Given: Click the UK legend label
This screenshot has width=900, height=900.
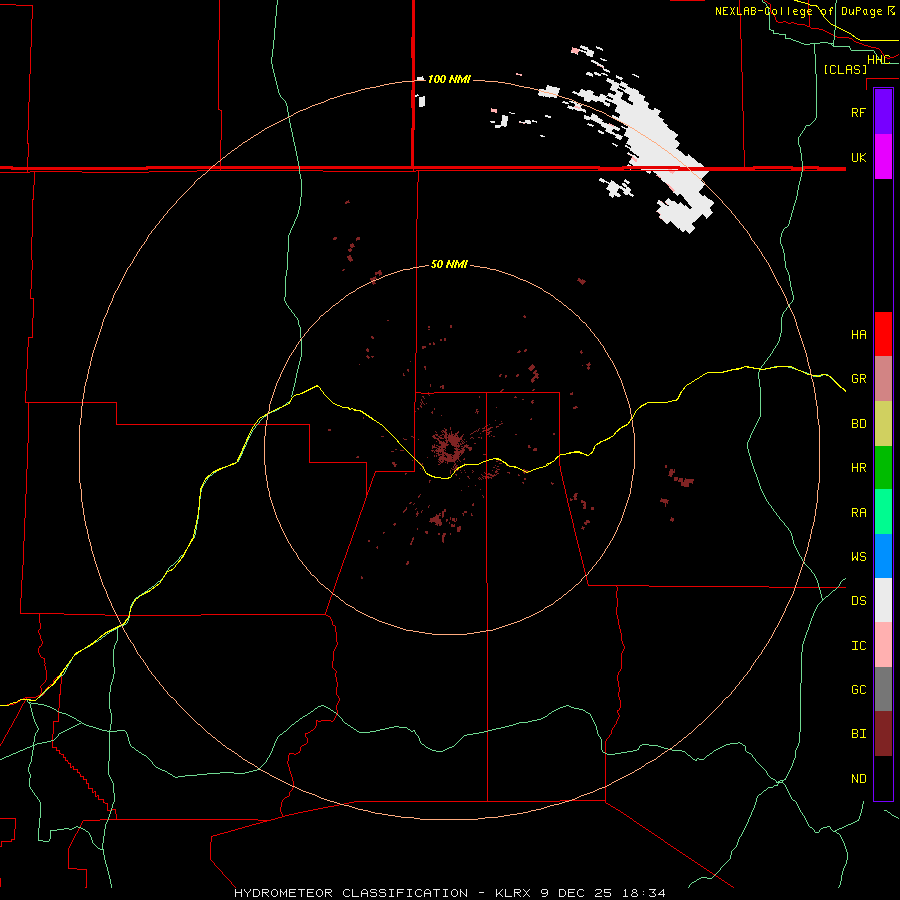Looking at the screenshot, I should 858,157.
